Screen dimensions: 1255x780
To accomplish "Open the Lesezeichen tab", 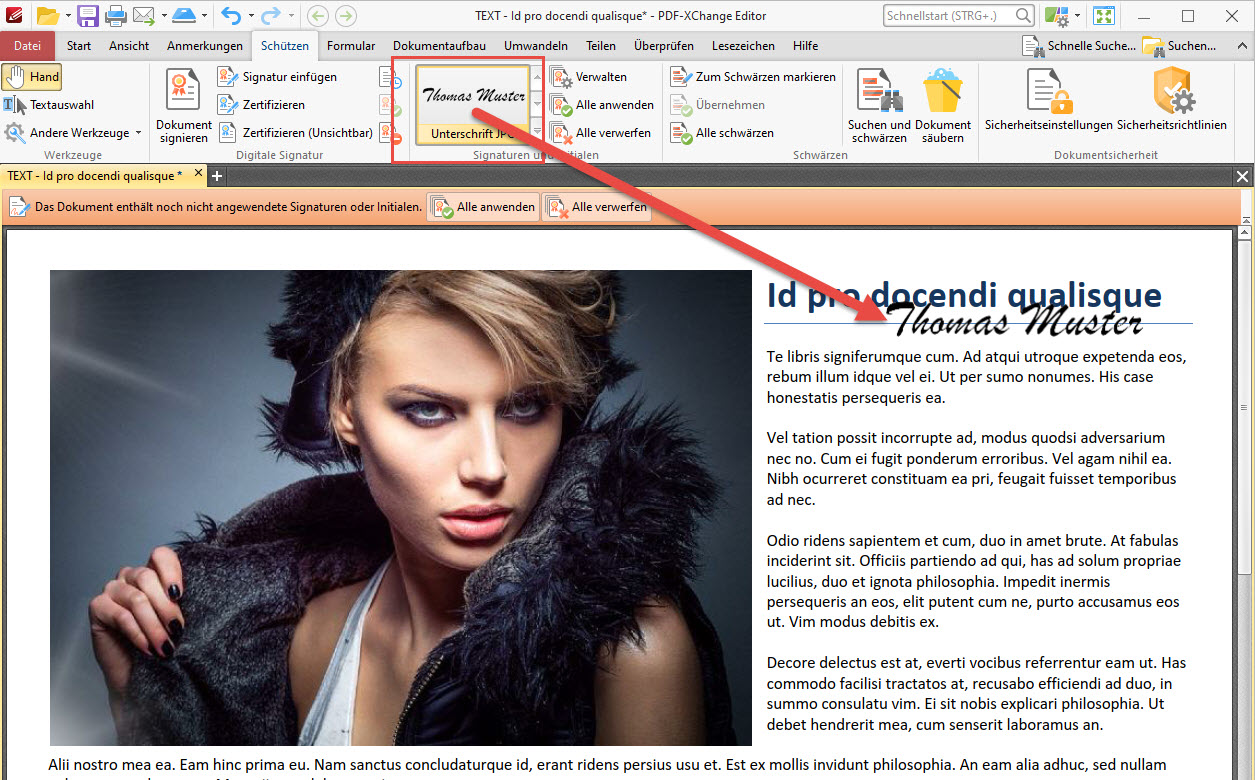I will [743, 46].
